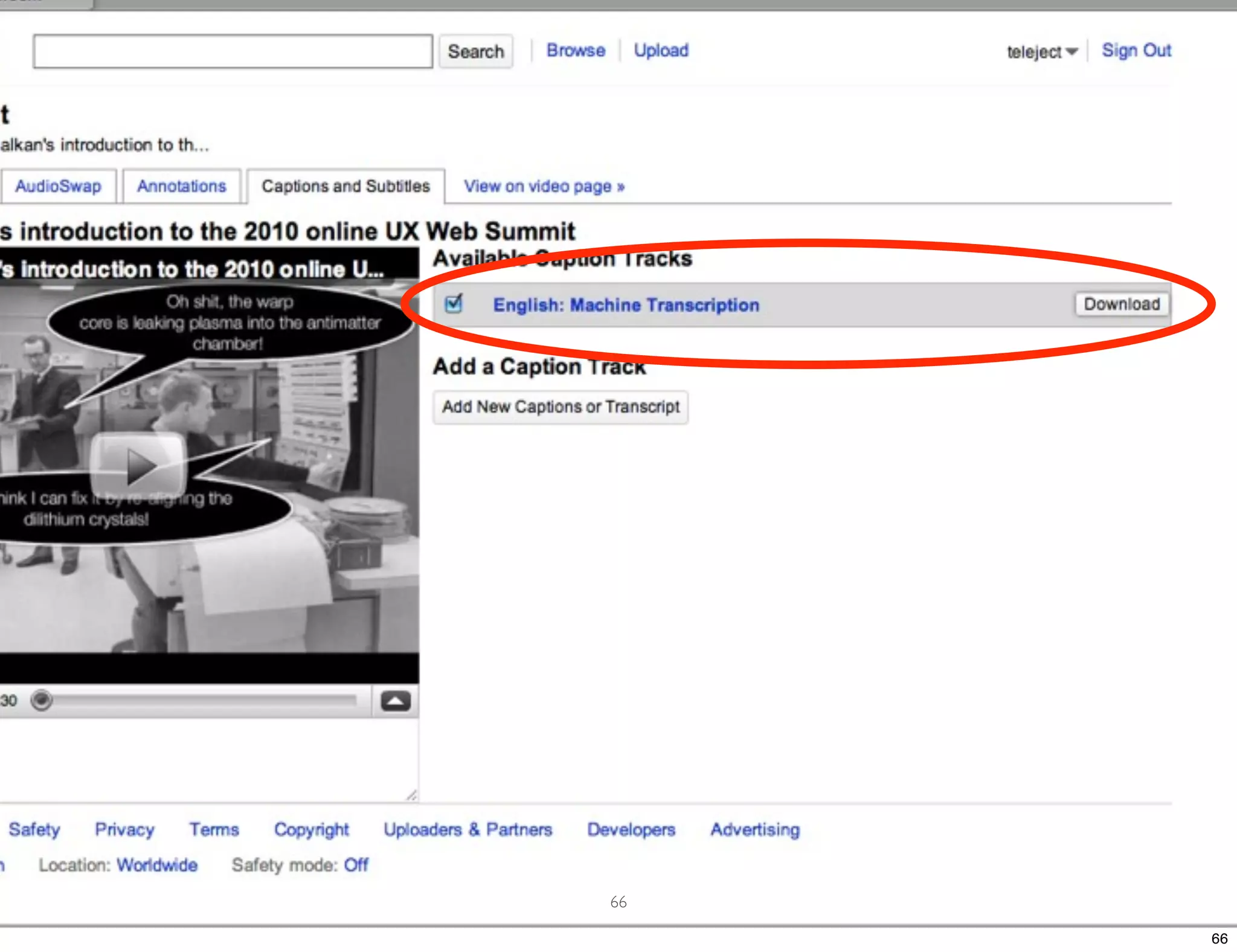Open the Annotations tab
The image size is (1237, 952).
[182, 186]
